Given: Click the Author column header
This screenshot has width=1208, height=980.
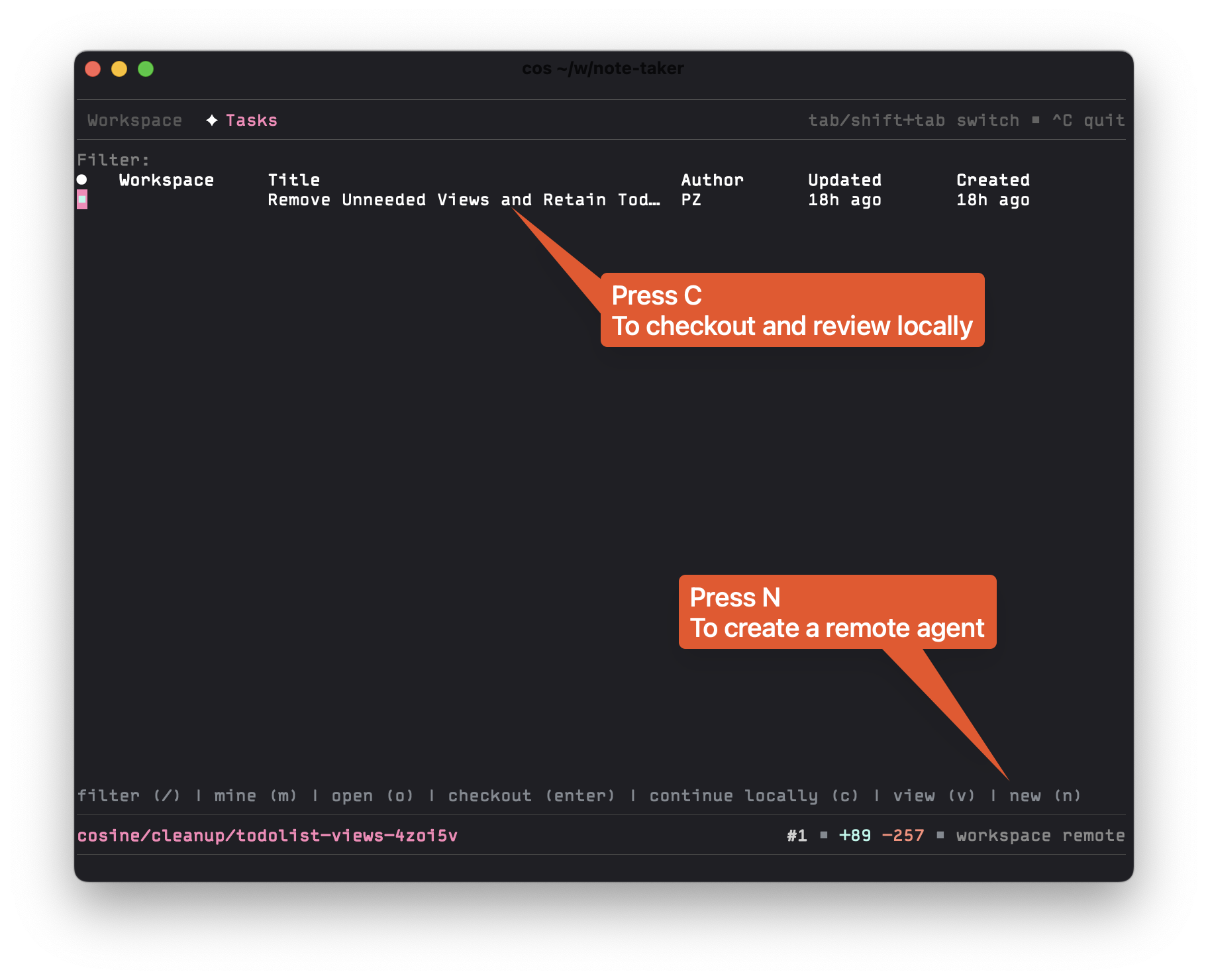Looking at the screenshot, I should click(712, 180).
